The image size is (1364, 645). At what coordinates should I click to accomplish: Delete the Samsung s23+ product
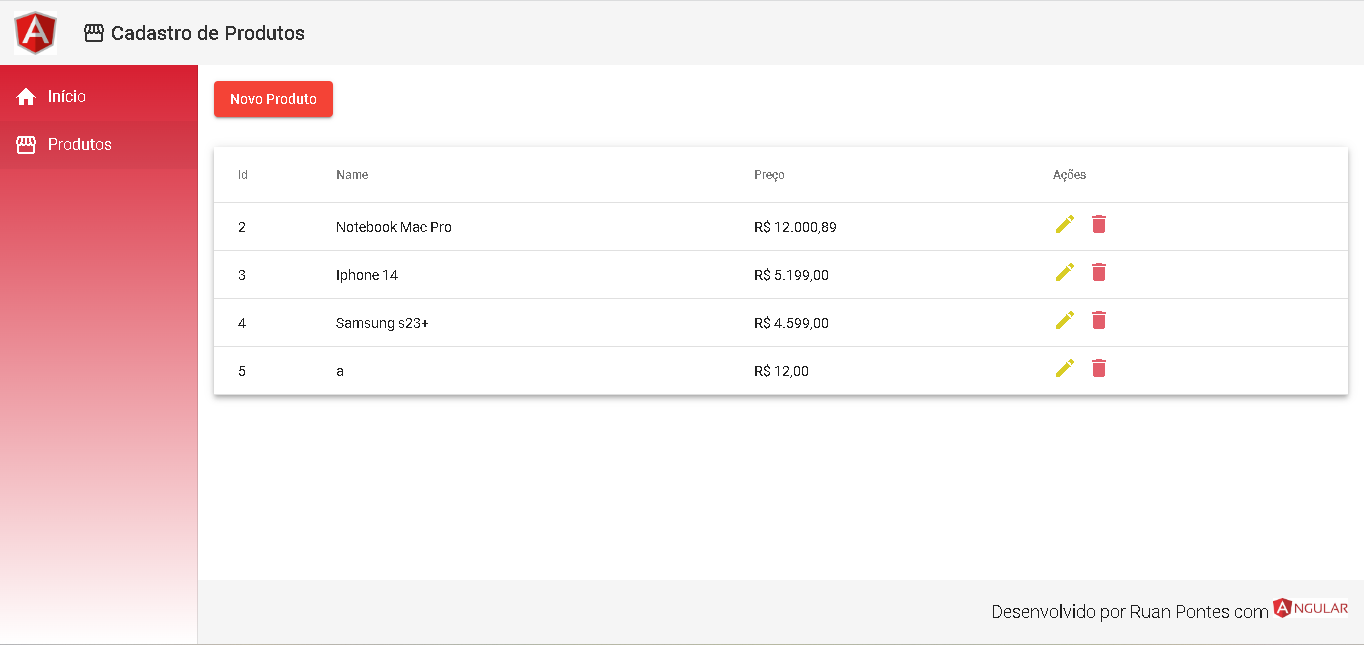[1099, 320]
